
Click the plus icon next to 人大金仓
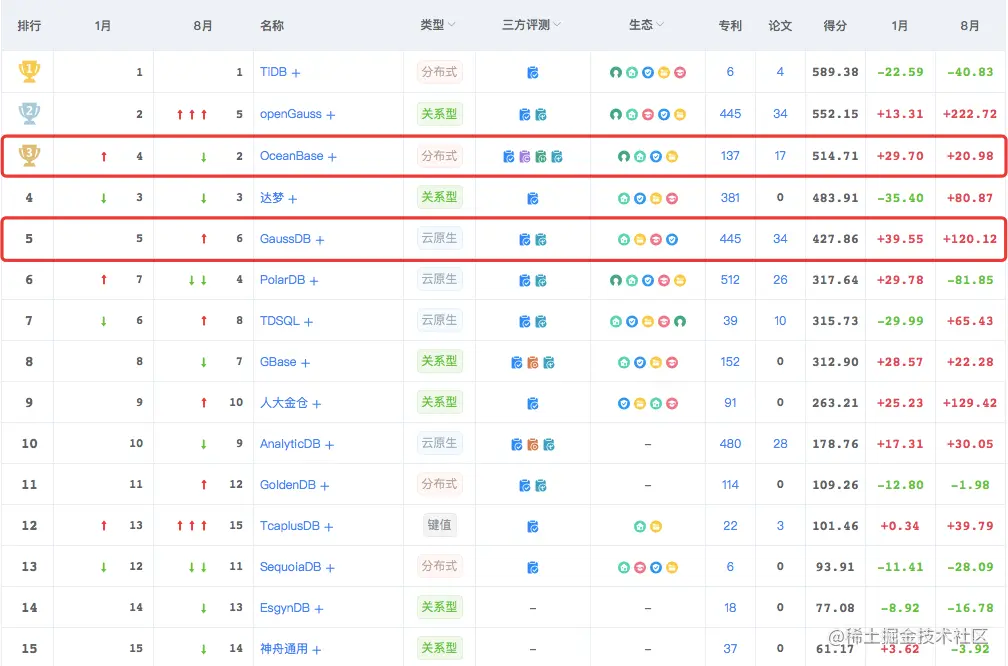point(316,404)
